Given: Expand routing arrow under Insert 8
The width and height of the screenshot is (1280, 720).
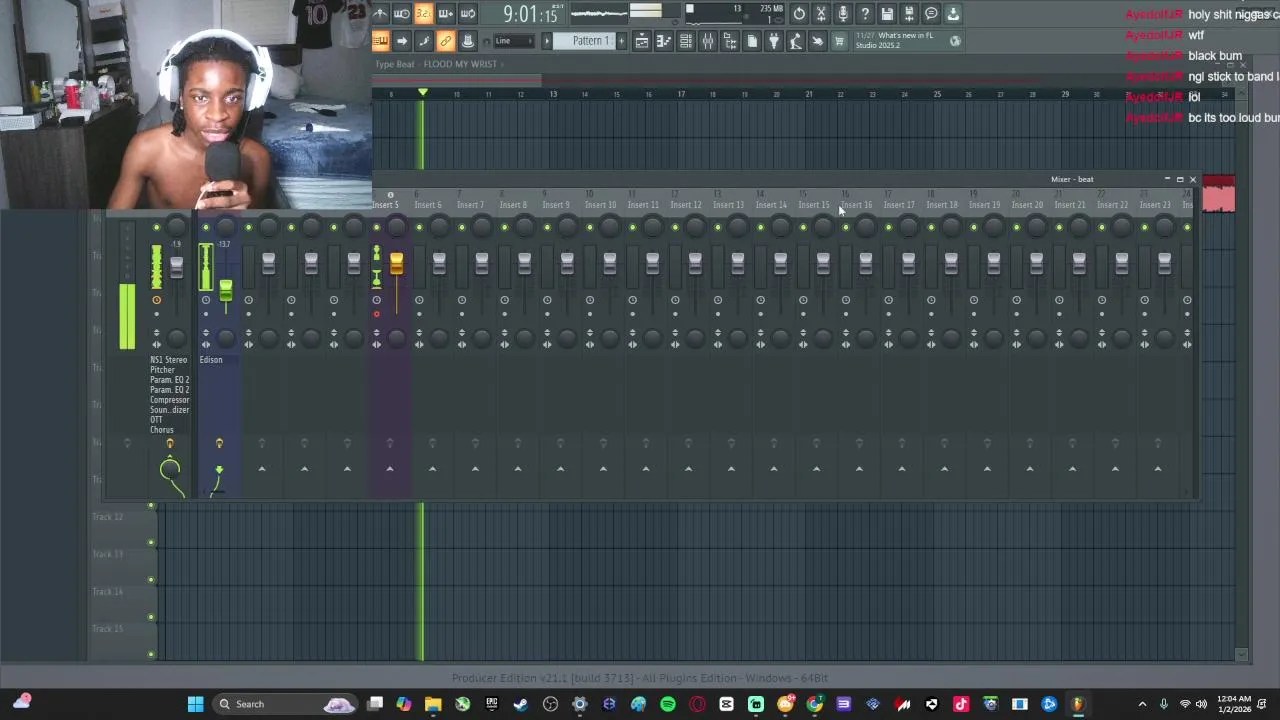Looking at the screenshot, I should (x=518, y=468).
